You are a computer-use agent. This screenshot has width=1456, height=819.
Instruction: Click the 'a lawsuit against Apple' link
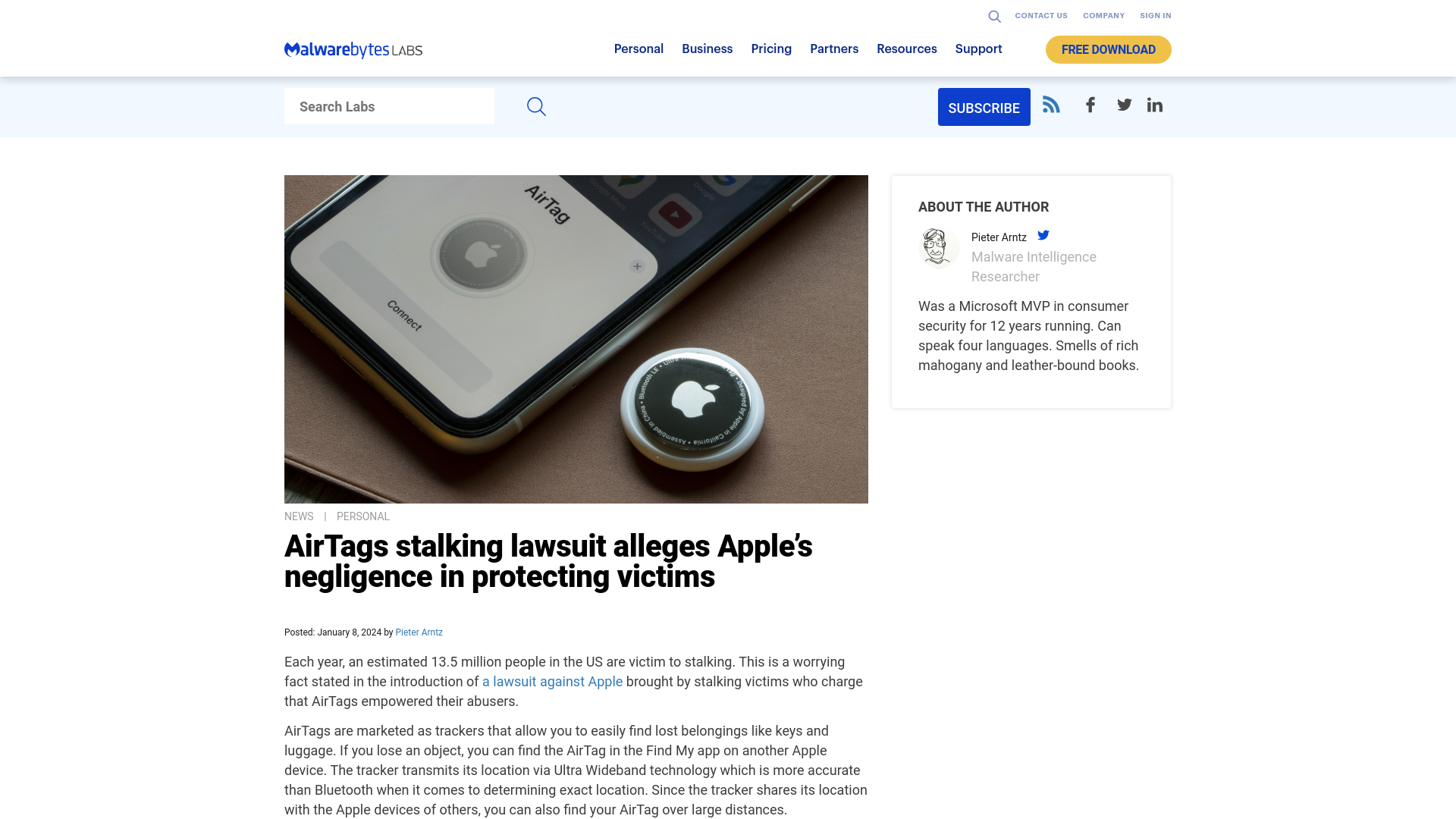[552, 681]
